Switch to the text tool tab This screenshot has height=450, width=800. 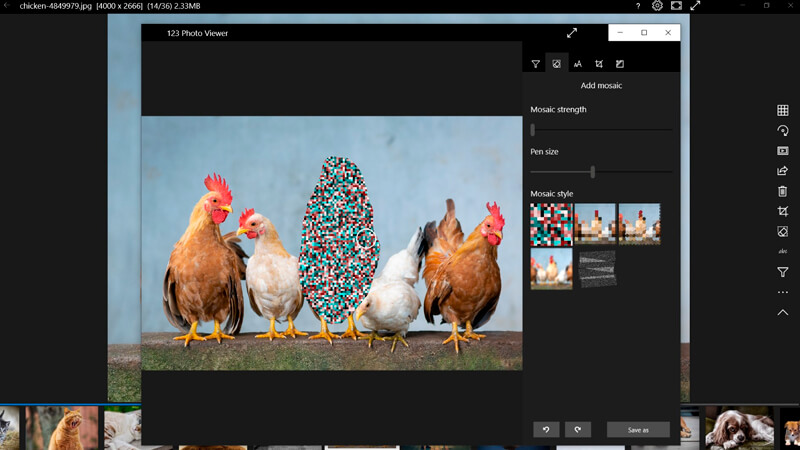tap(577, 64)
